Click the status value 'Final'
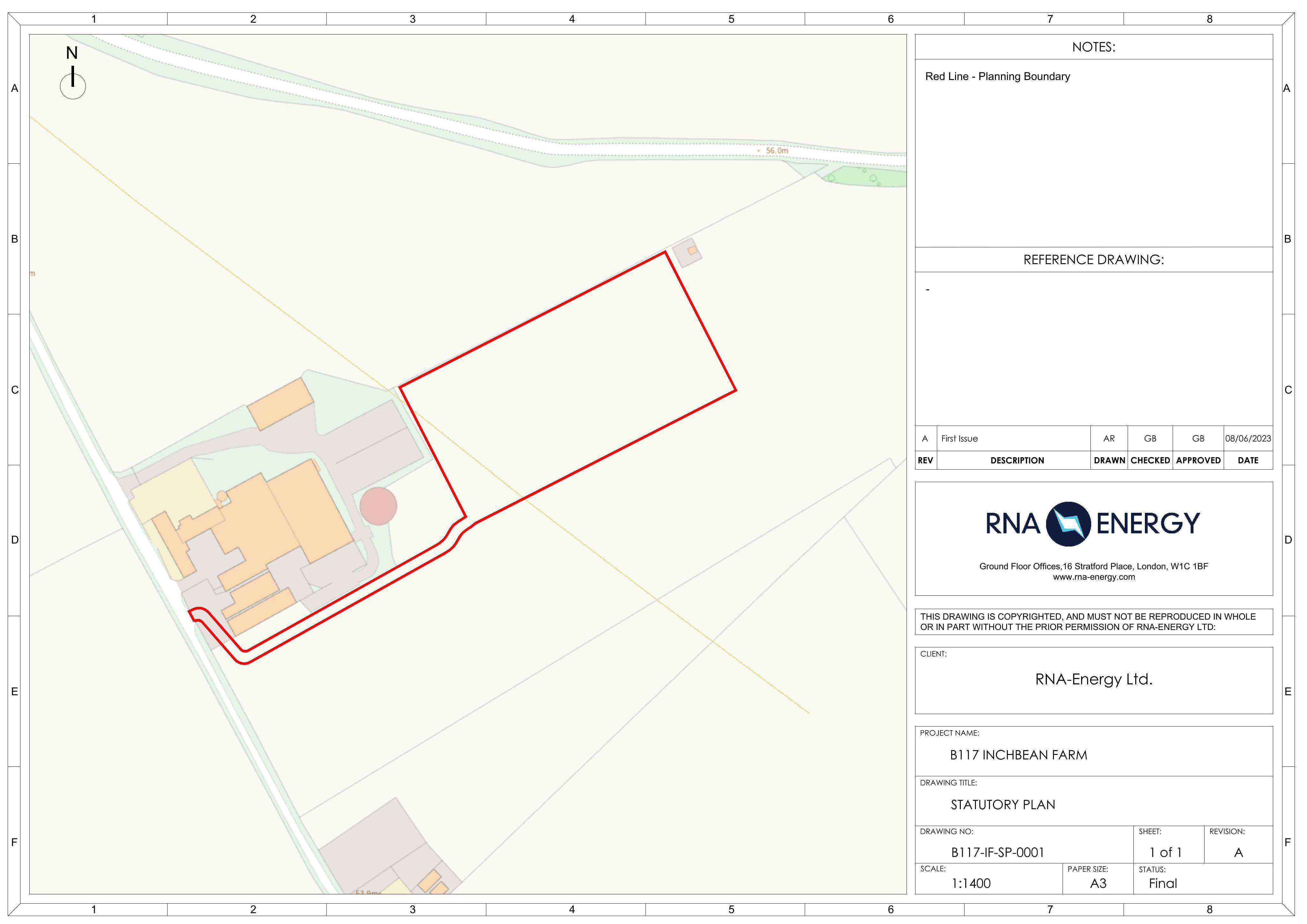Image resolution: width=1307 pixels, height=924 pixels. tap(1162, 883)
